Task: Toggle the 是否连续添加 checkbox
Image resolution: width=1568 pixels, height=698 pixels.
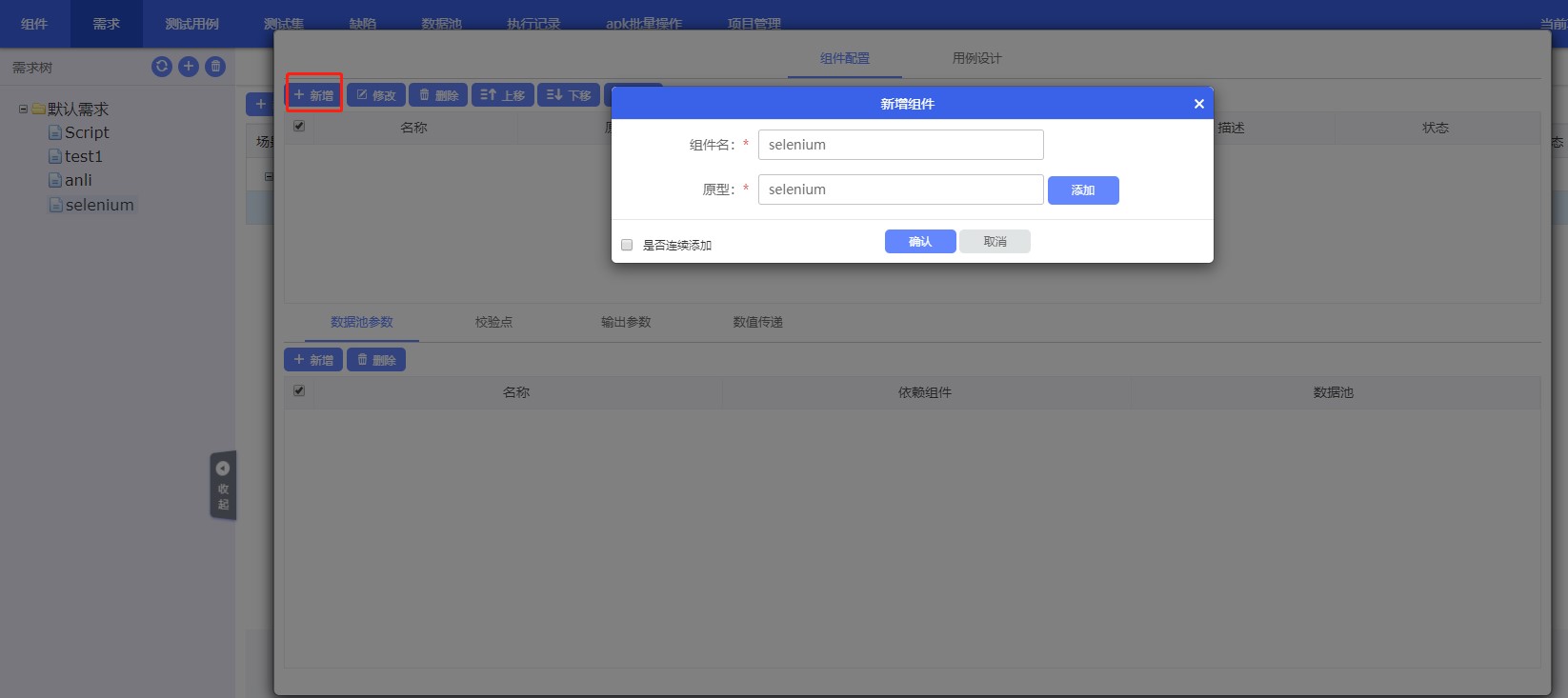Action: 627,245
